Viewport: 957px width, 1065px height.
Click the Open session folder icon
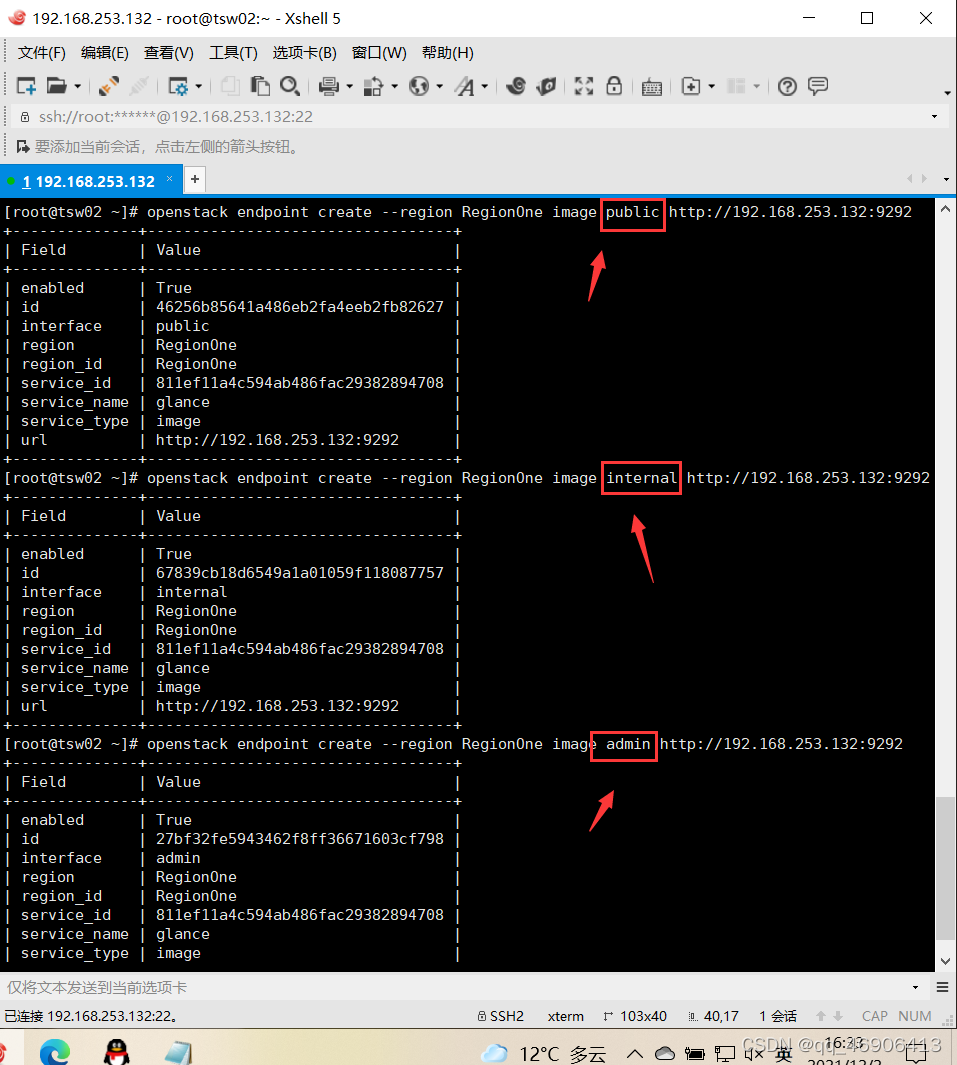[56, 86]
